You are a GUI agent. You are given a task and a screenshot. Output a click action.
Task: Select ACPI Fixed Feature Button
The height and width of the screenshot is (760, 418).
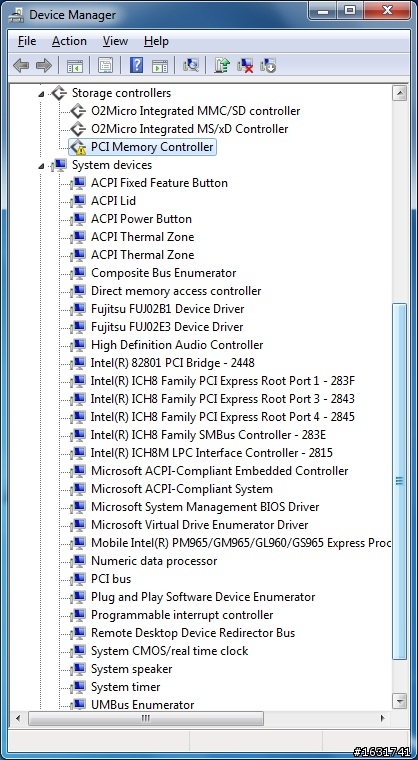coord(159,183)
